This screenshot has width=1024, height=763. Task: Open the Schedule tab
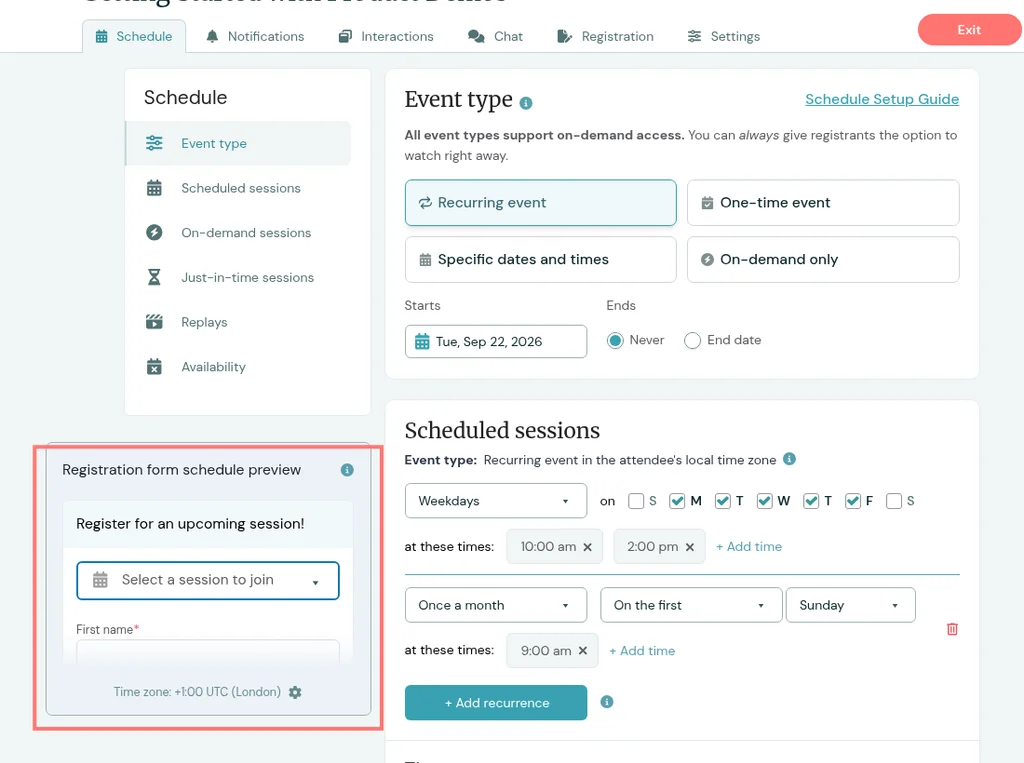pyautogui.click(x=134, y=37)
